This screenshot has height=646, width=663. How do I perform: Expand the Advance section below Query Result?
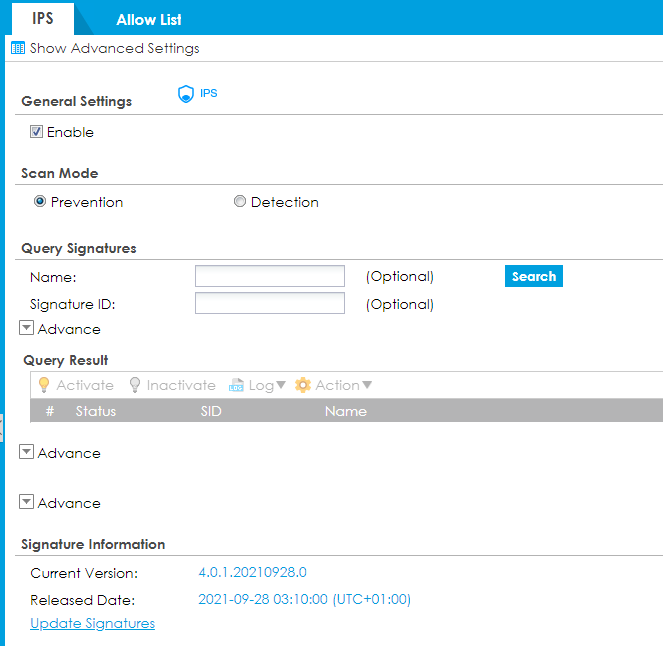[27, 452]
